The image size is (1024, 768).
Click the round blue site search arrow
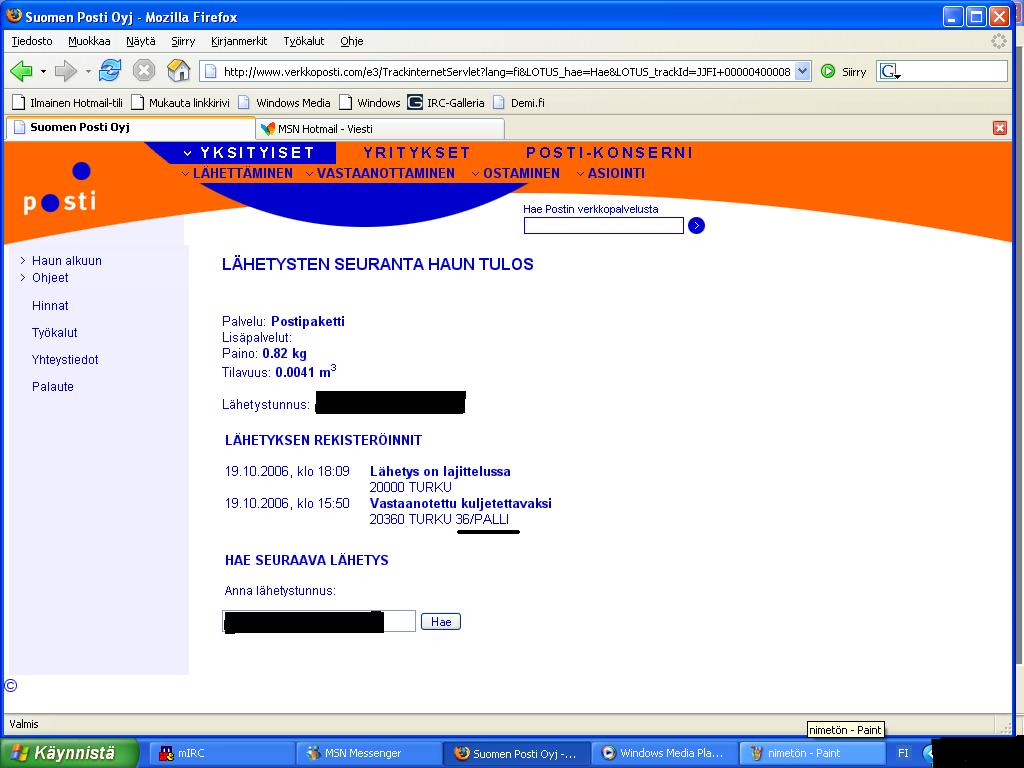click(697, 226)
